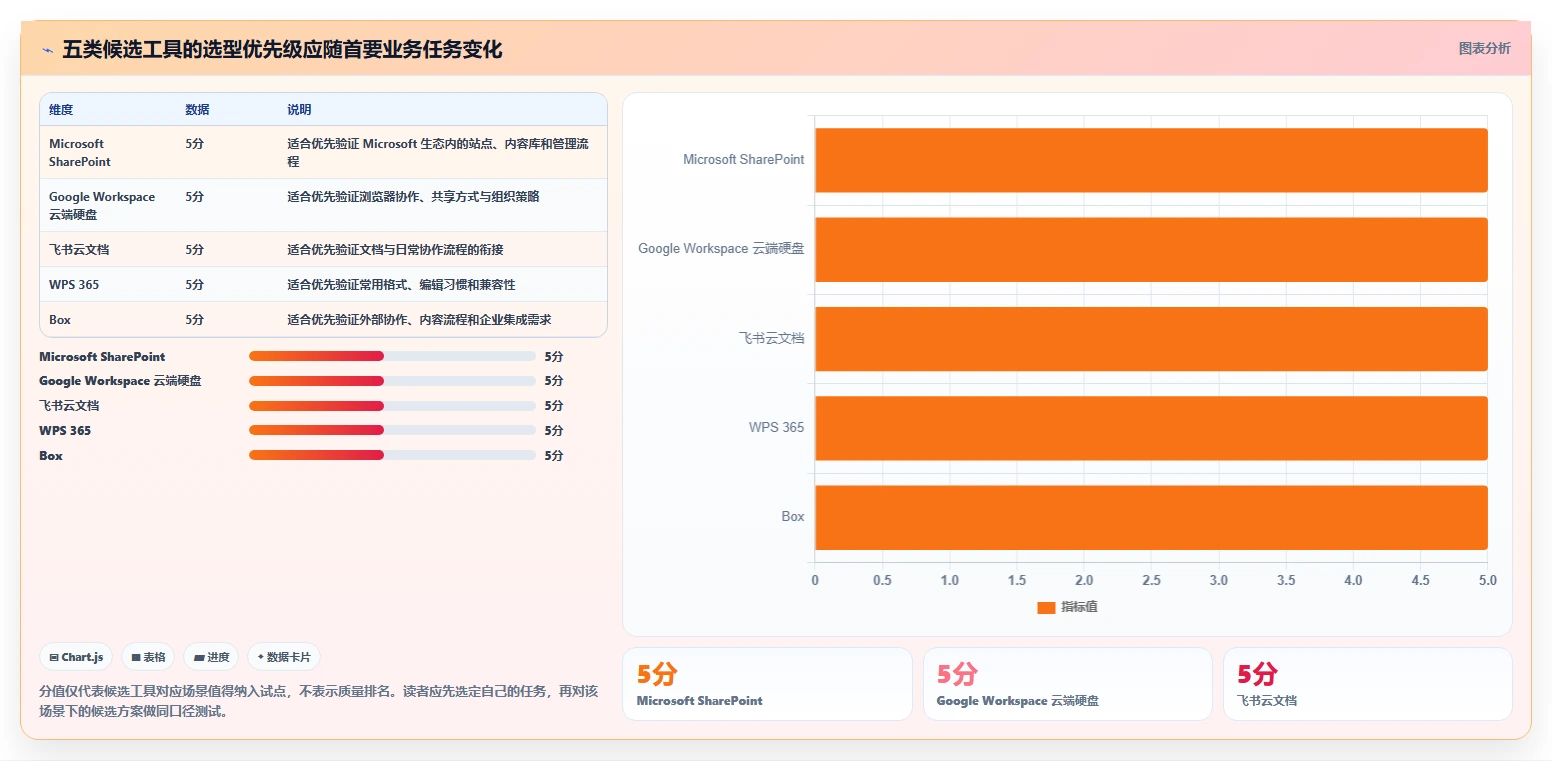The image size is (1552, 761).
Task: Click the Box progress bar
Action: (x=392, y=455)
